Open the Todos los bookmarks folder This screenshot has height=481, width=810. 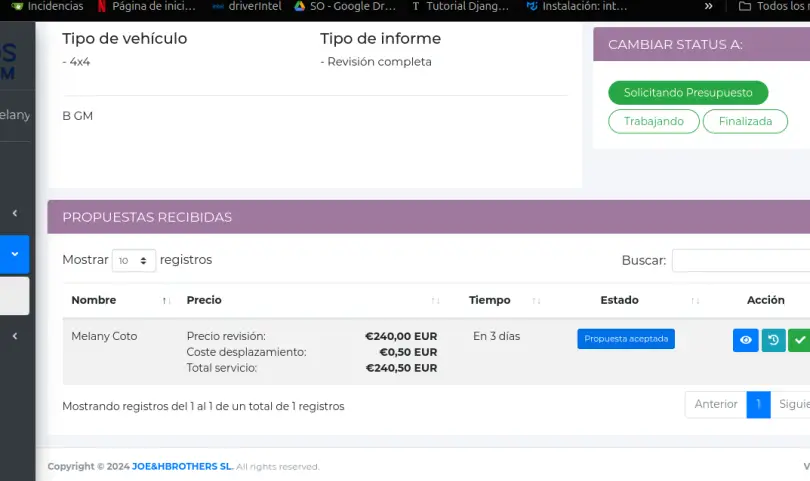click(x=774, y=6)
